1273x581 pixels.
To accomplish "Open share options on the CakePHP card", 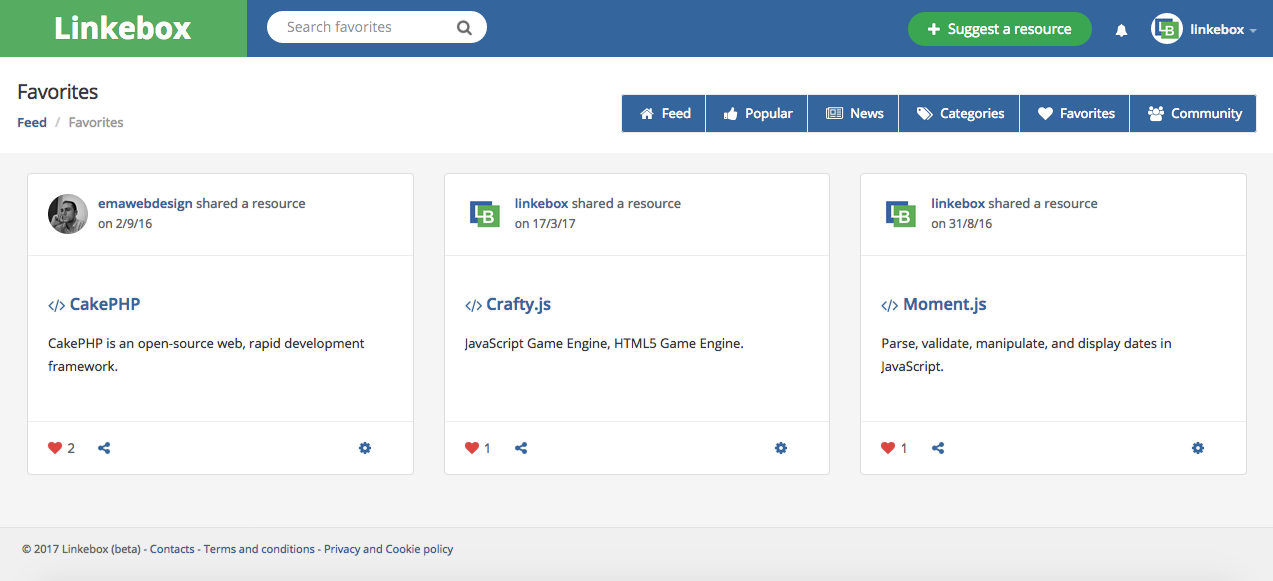I will pyautogui.click(x=104, y=448).
